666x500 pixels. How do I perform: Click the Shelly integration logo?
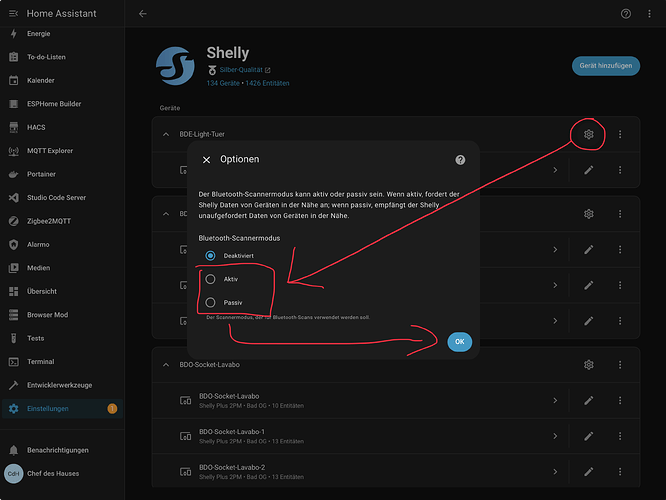(x=175, y=66)
